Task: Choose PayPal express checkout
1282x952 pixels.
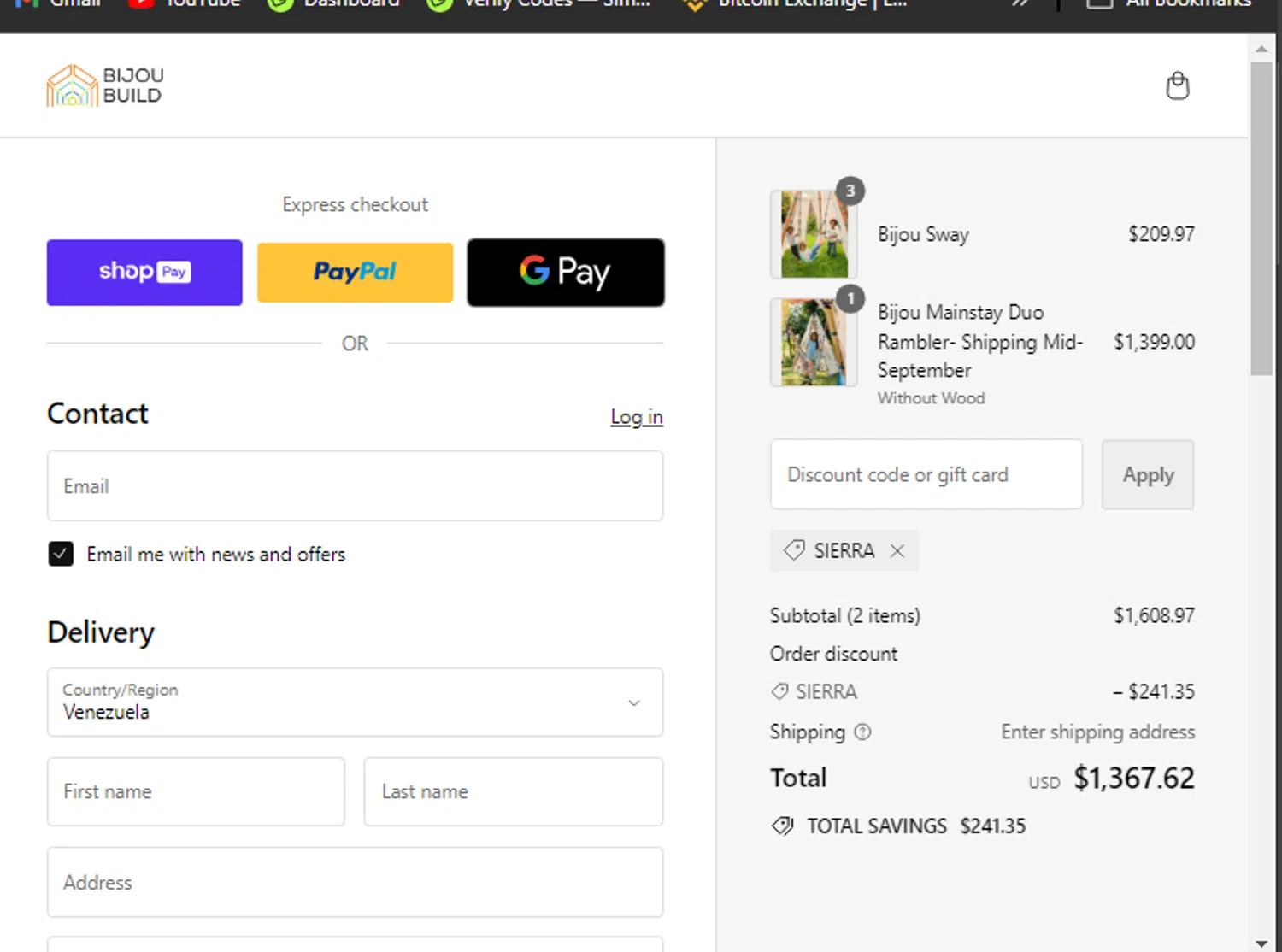Action: pyautogui.click(x=355, y=273)
